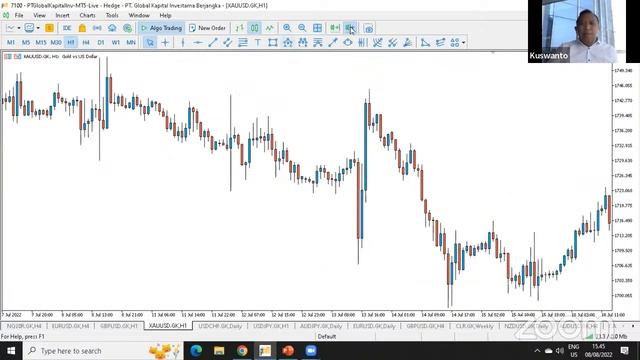
Task: Click the zoom out magnifier icon
Action: tap(302, 28)
